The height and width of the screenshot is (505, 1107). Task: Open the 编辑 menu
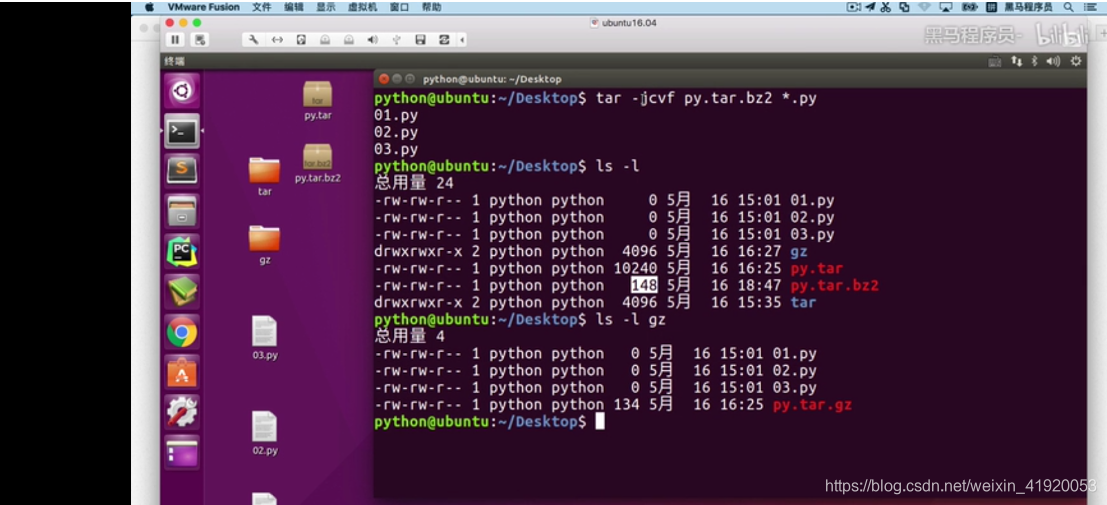(x=294, y=6)
